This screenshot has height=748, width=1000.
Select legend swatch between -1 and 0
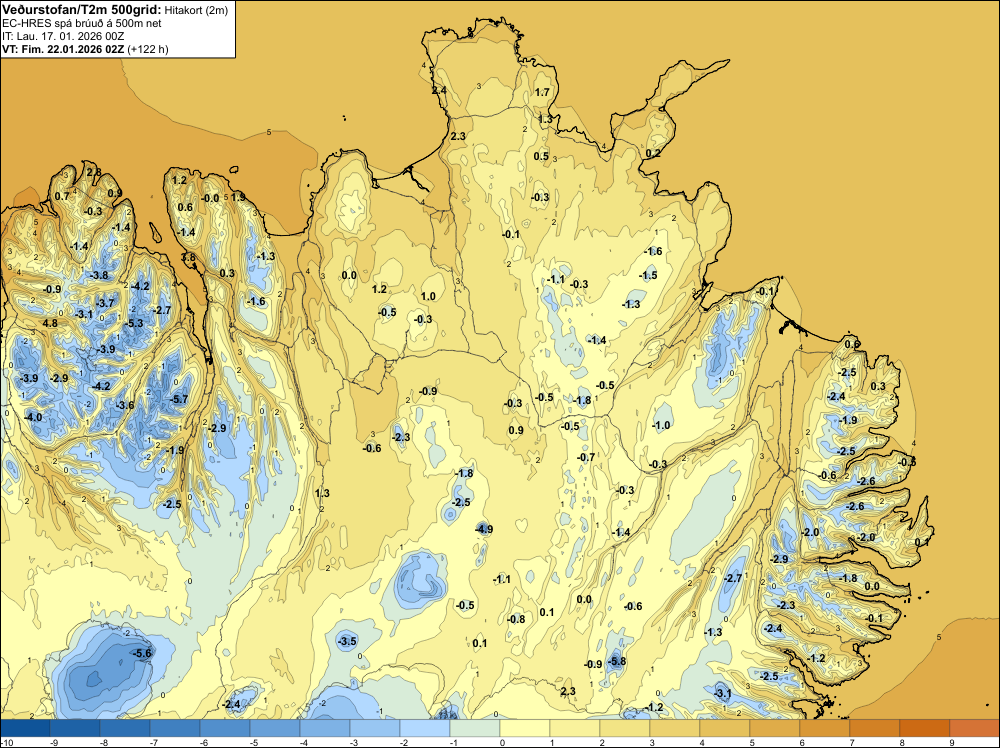coord(474,728)
